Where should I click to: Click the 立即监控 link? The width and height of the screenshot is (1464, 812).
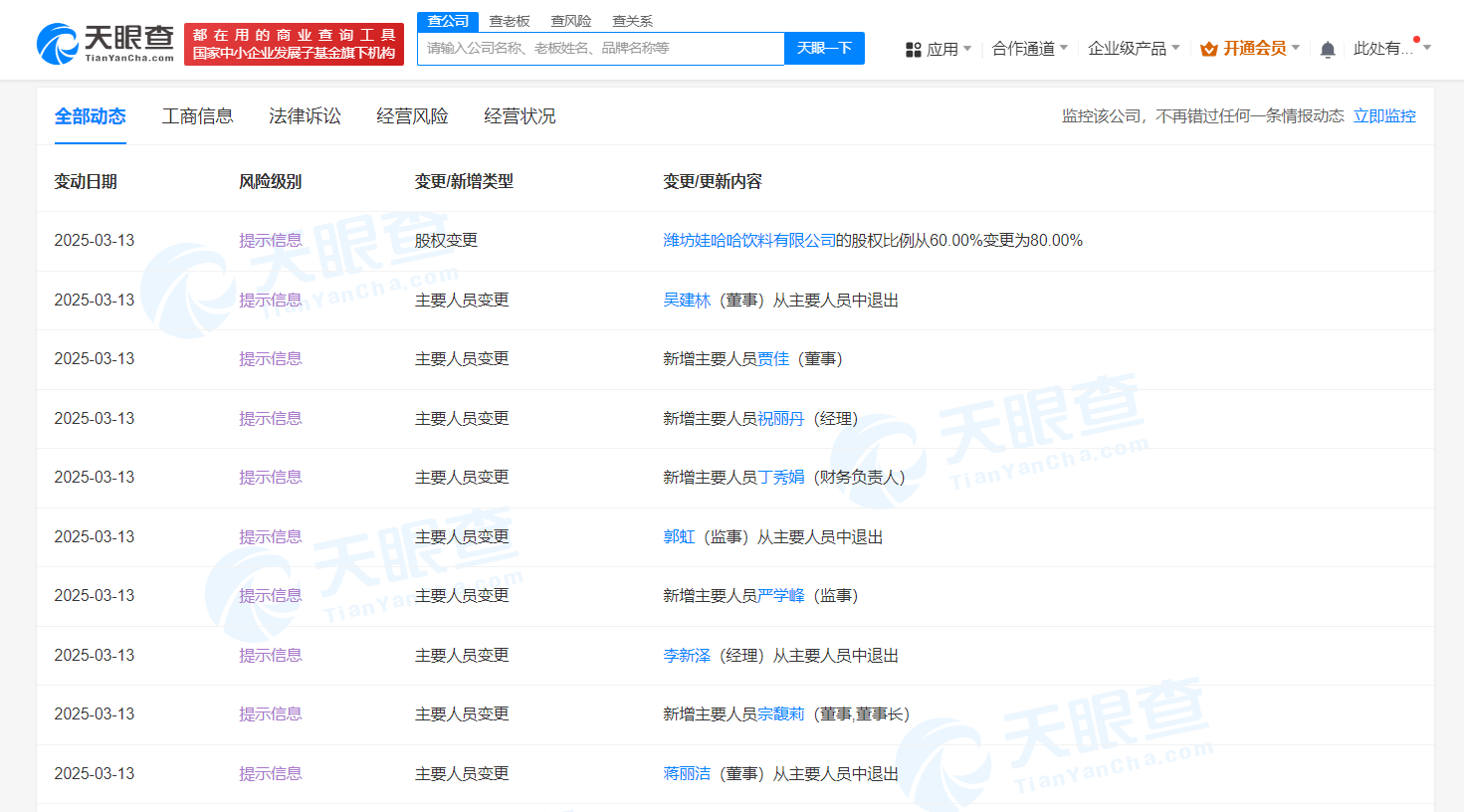coord(1384,116)
